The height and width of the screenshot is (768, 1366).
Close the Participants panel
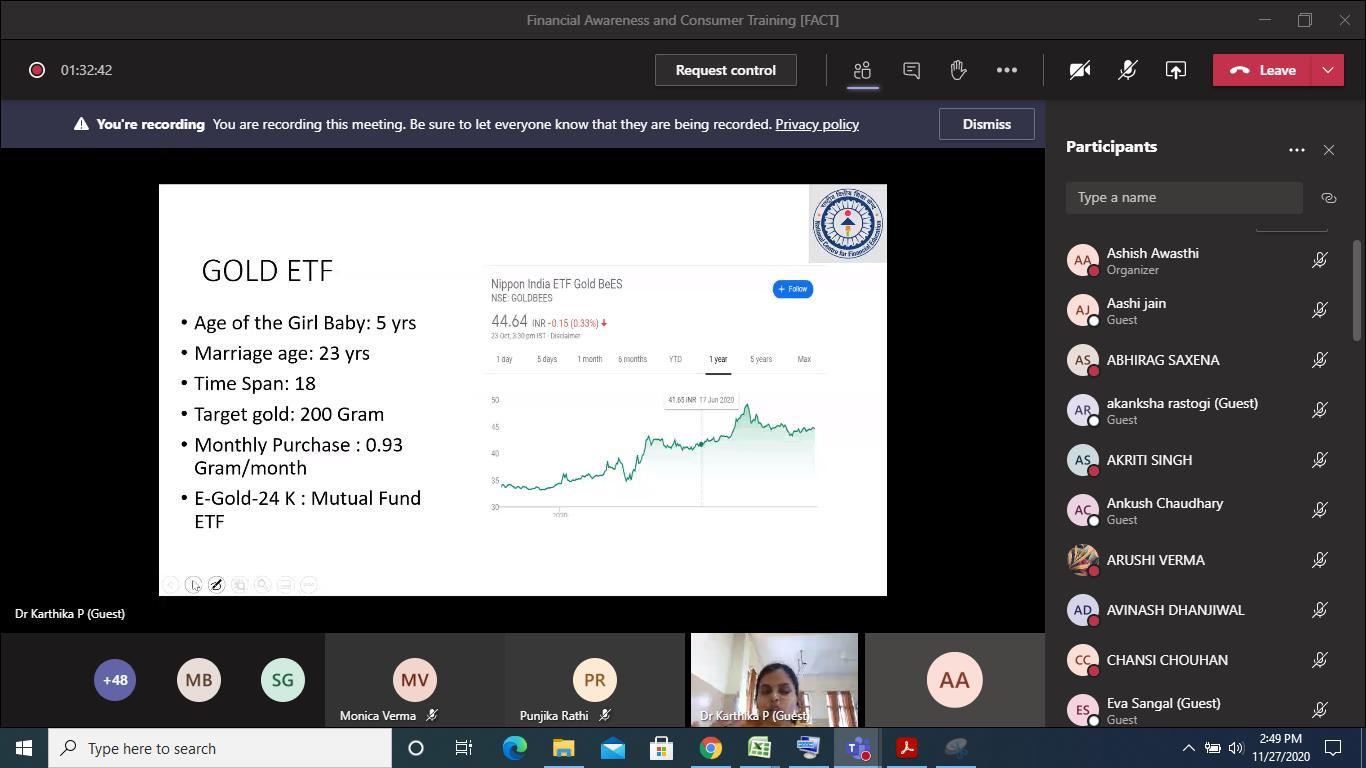coord(1328,150)
